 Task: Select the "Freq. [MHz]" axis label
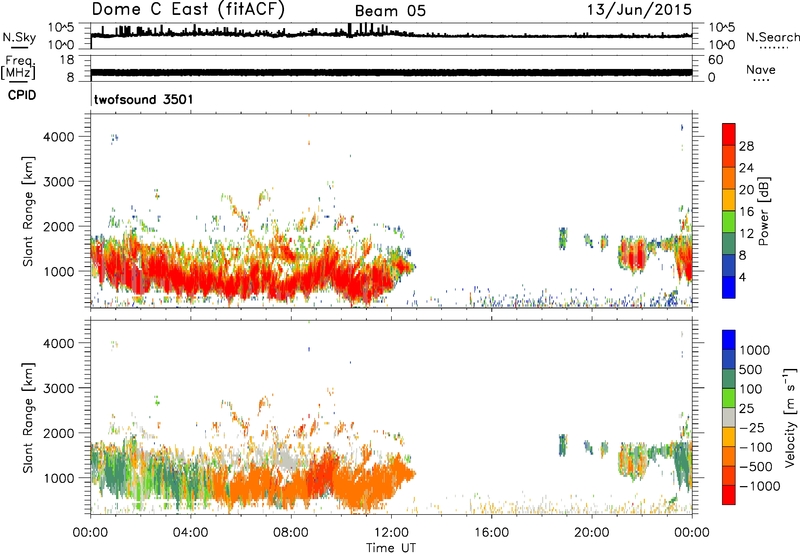point(18,67)
